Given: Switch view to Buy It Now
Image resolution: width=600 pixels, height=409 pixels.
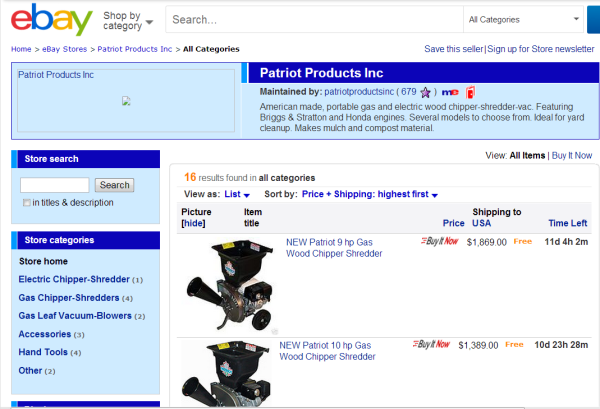Looking at the screenshot, I should pyautogui.click(x=572, y=155).
